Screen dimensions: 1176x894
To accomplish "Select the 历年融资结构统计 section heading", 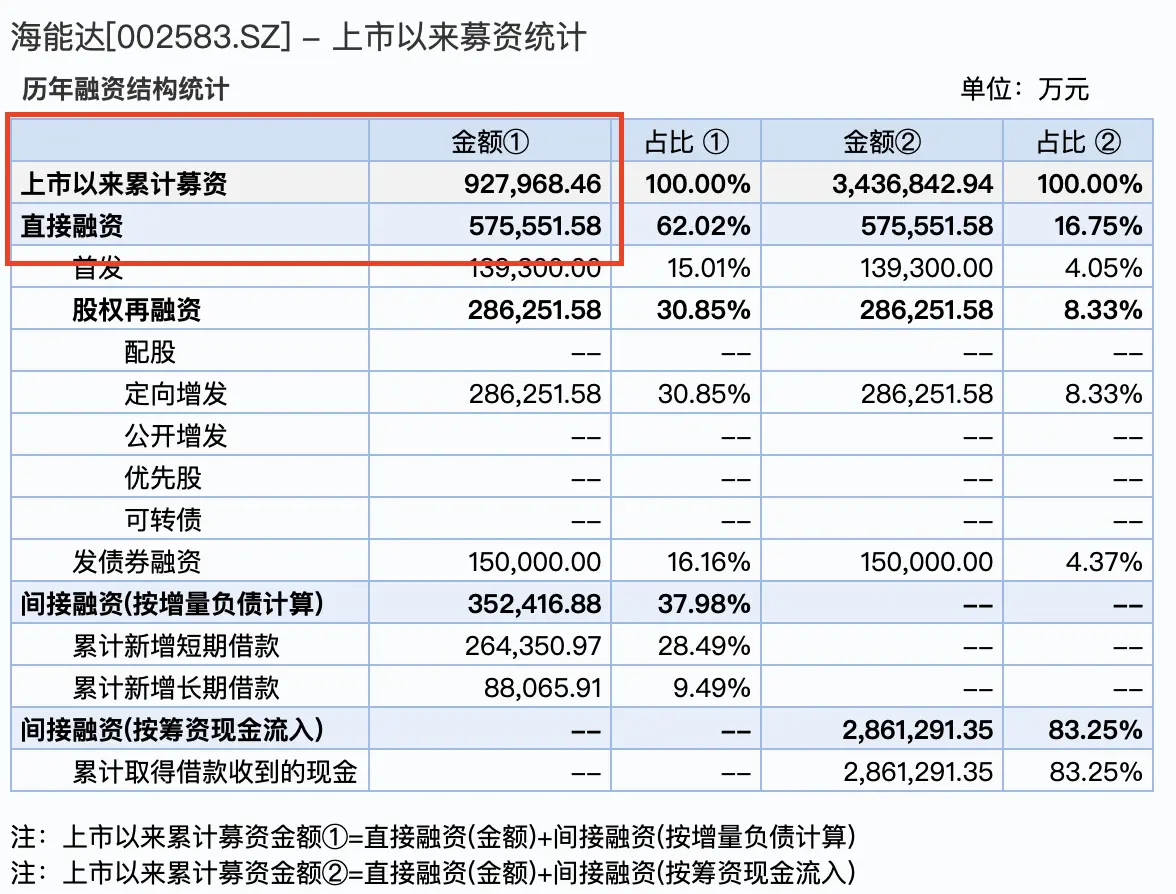I will (x=126, y=90).
